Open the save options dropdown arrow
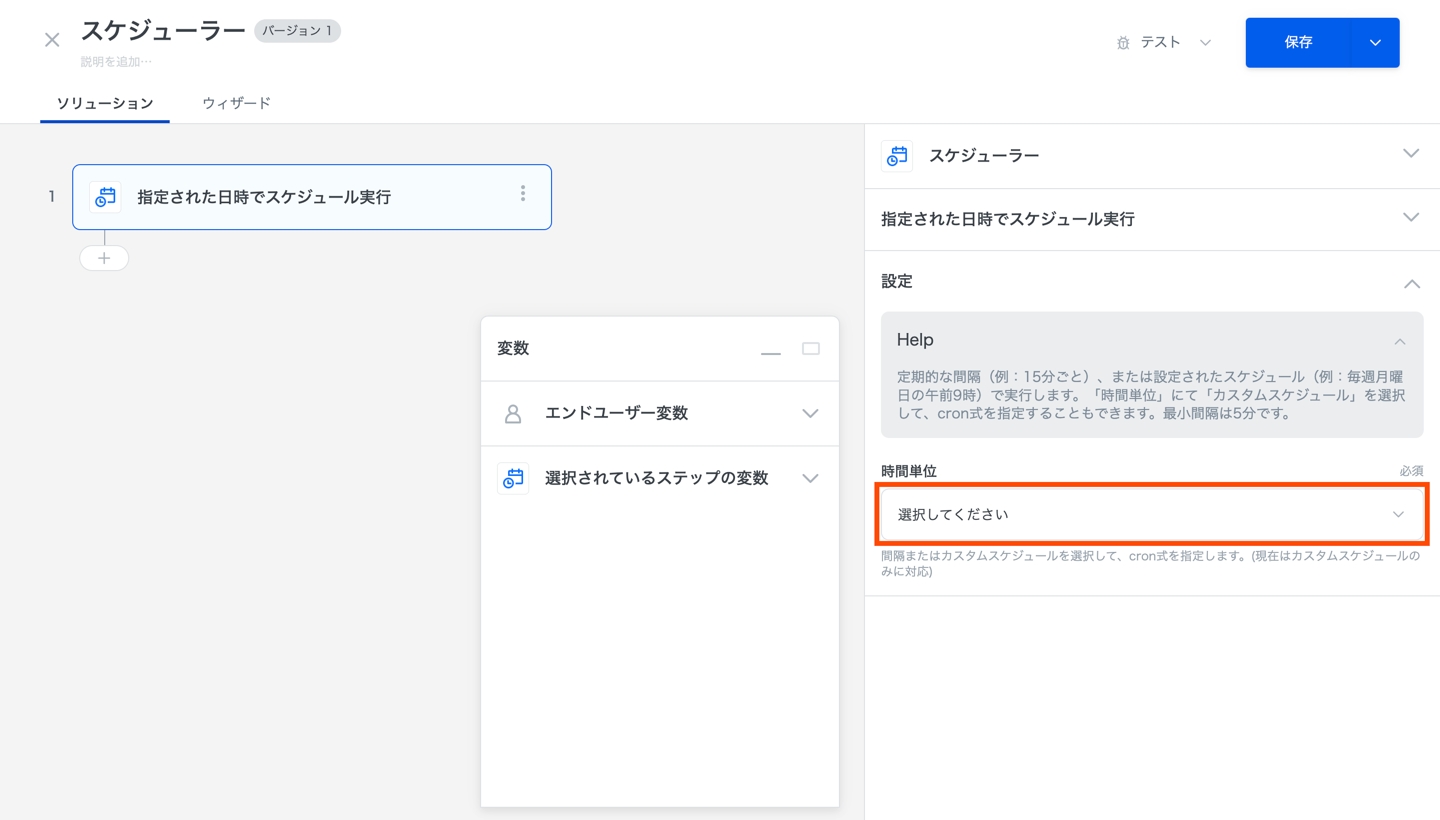1440x820 pixels. tap(1375, 43)
